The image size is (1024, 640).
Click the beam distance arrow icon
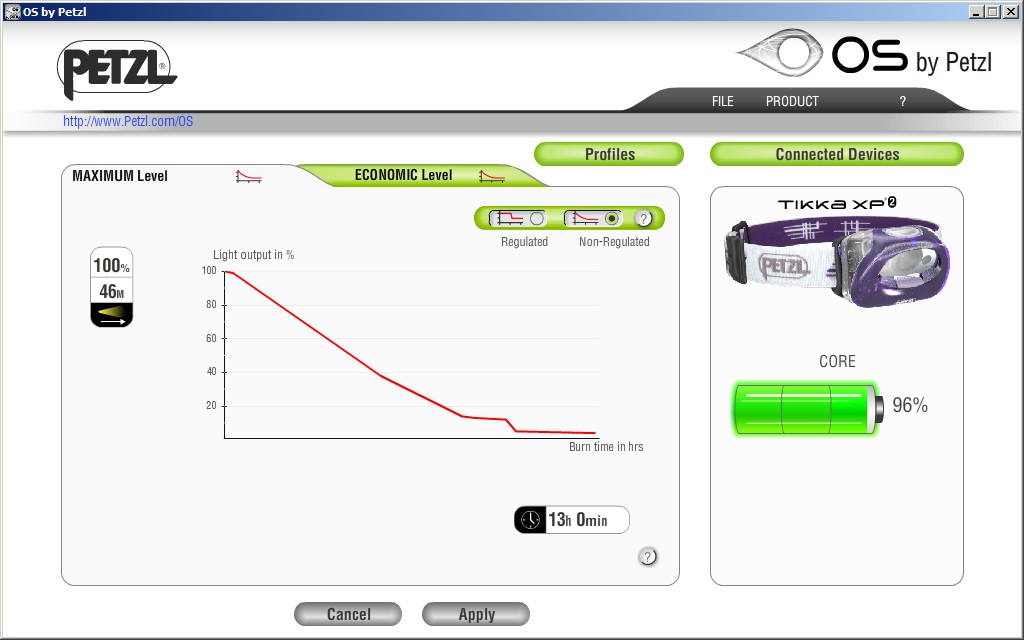point(112,315)
